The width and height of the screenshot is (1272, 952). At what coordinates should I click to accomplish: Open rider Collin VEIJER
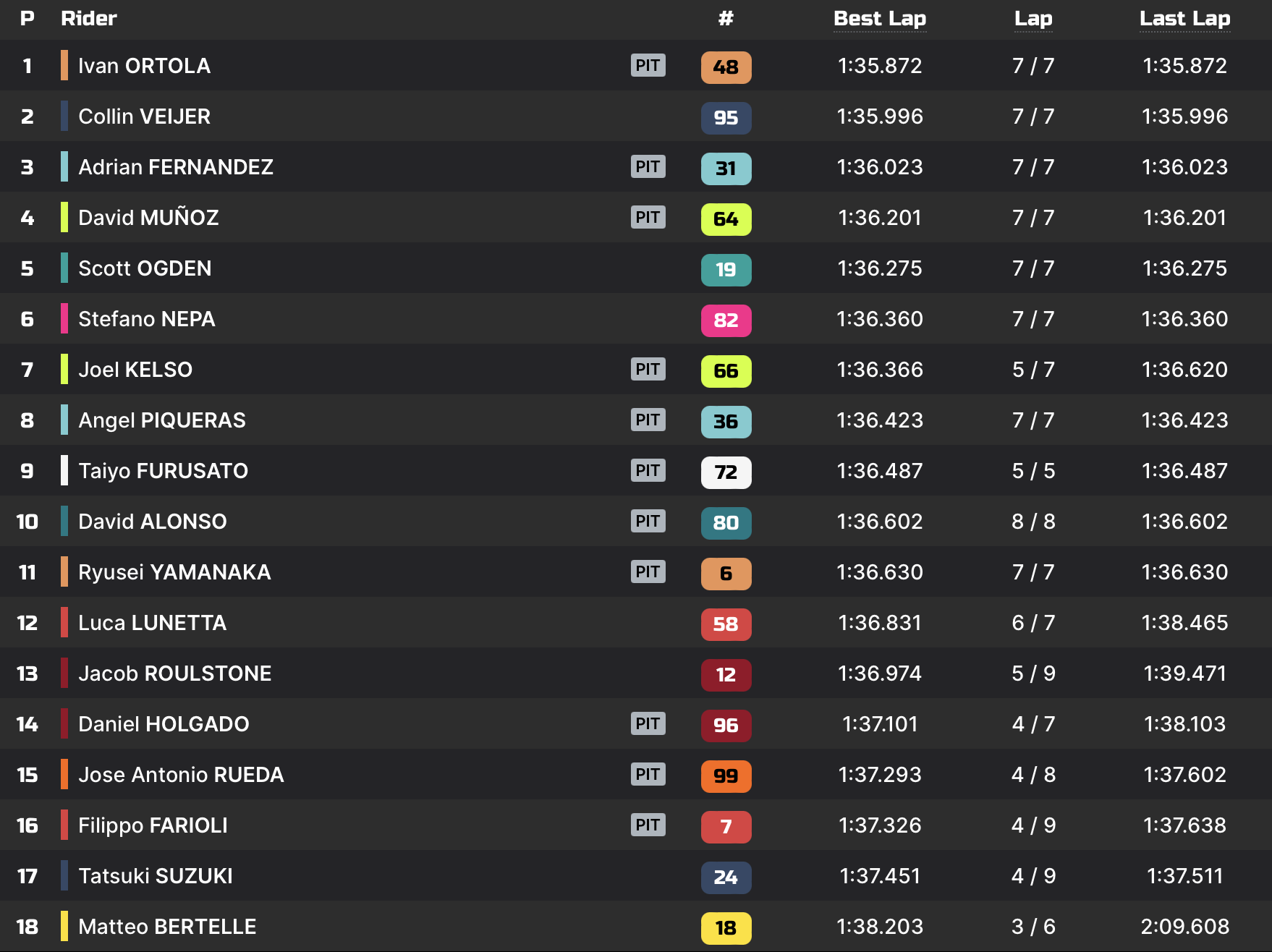[x=145, y=116]
